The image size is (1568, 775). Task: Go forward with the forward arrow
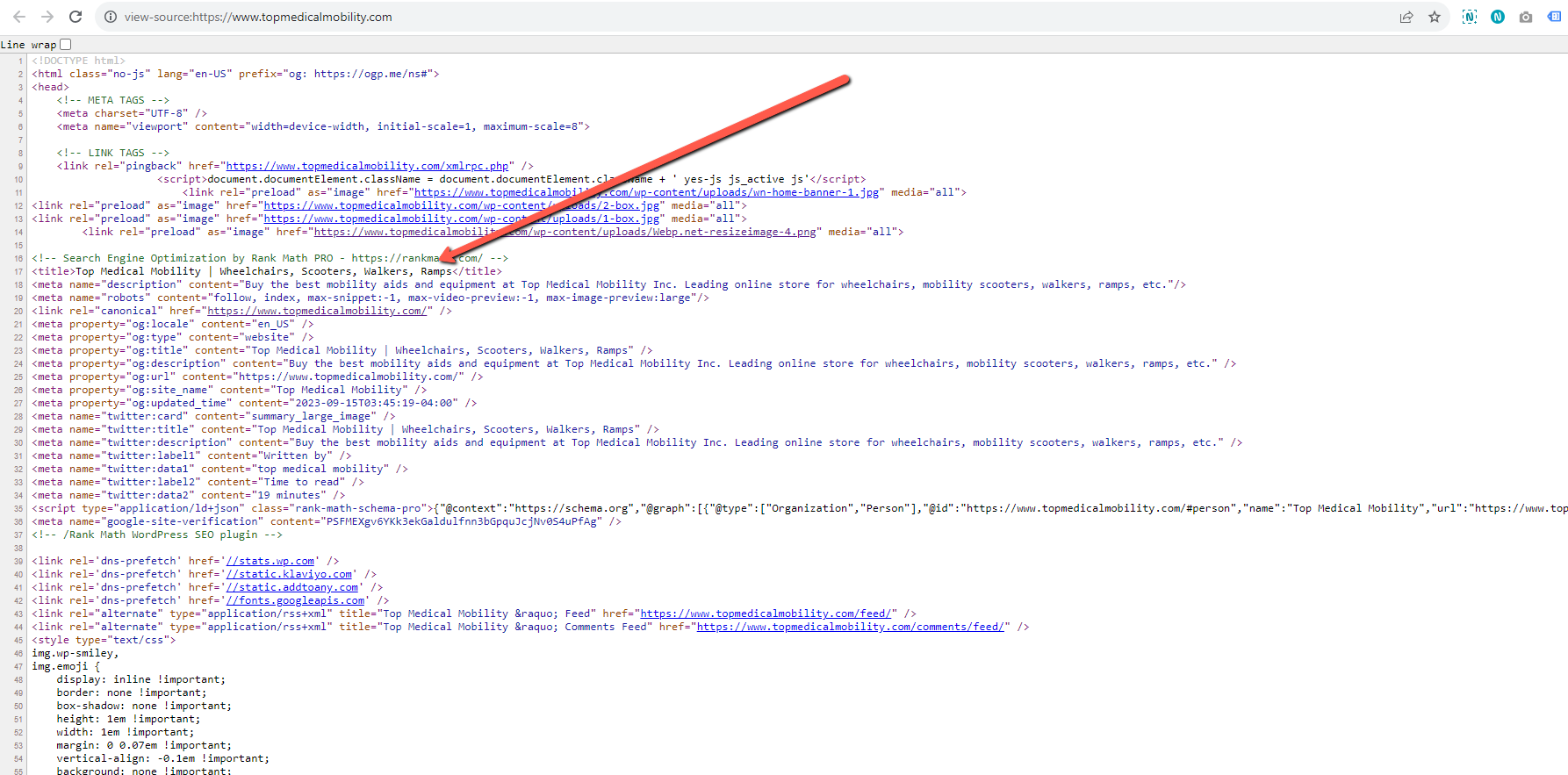click(x=47, y=17)
